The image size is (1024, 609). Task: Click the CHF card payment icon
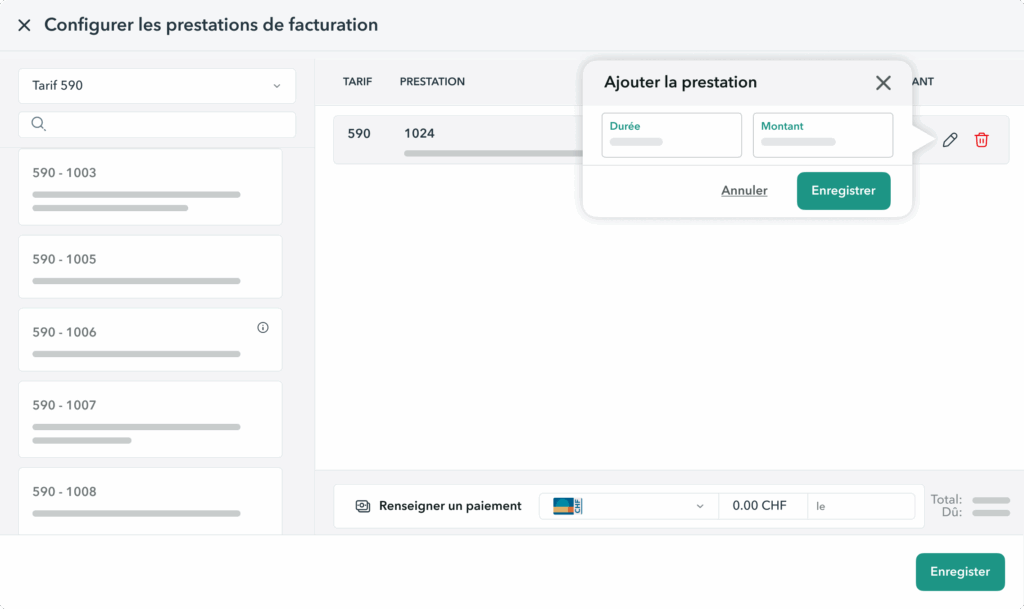tap(568, 506)
